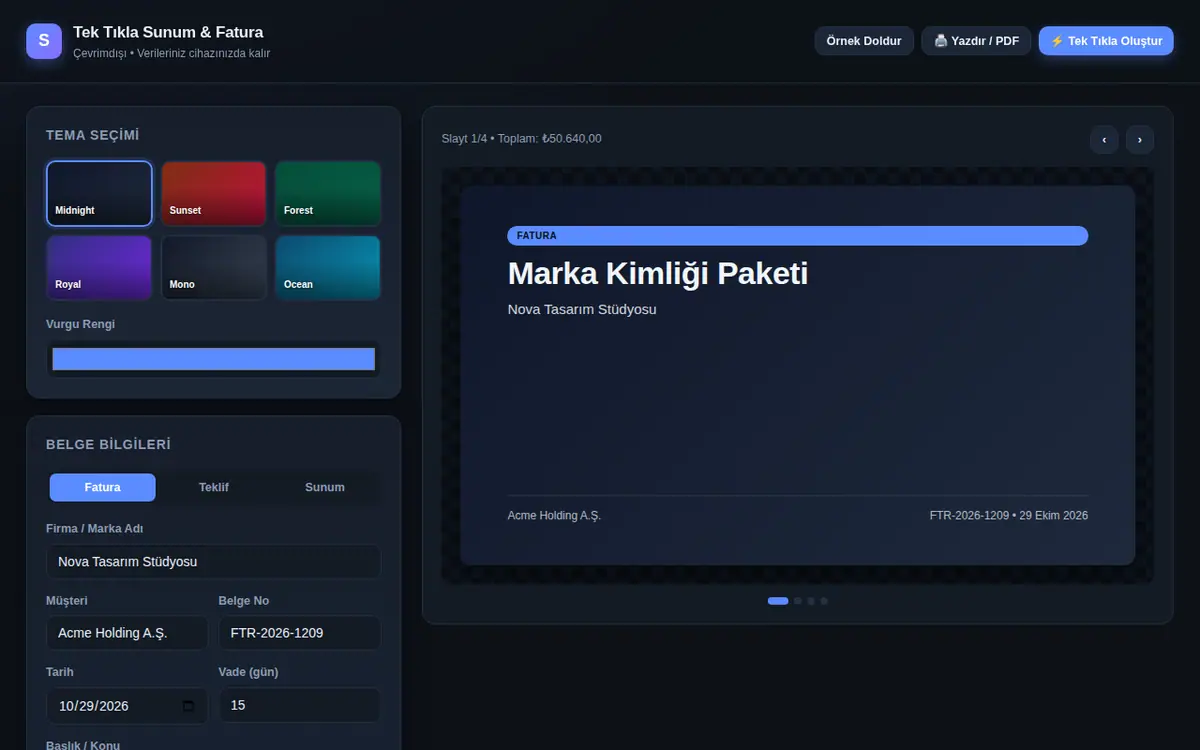
Task: Jump to the third slide dot
Action: click(x=811, y=601)
